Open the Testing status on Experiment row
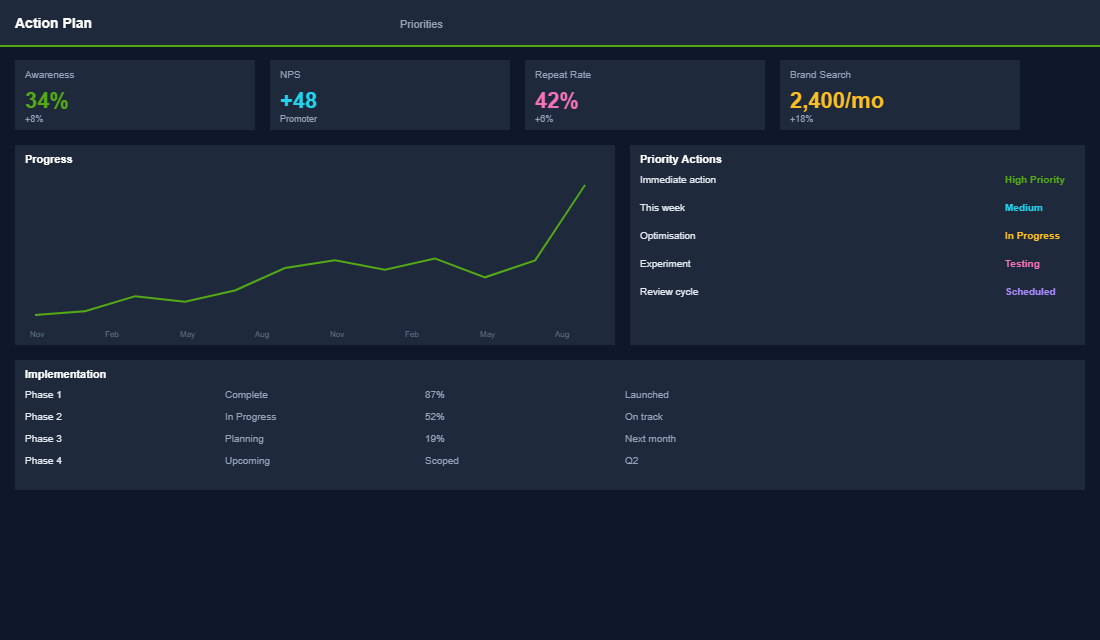 tap(1022, 263)
